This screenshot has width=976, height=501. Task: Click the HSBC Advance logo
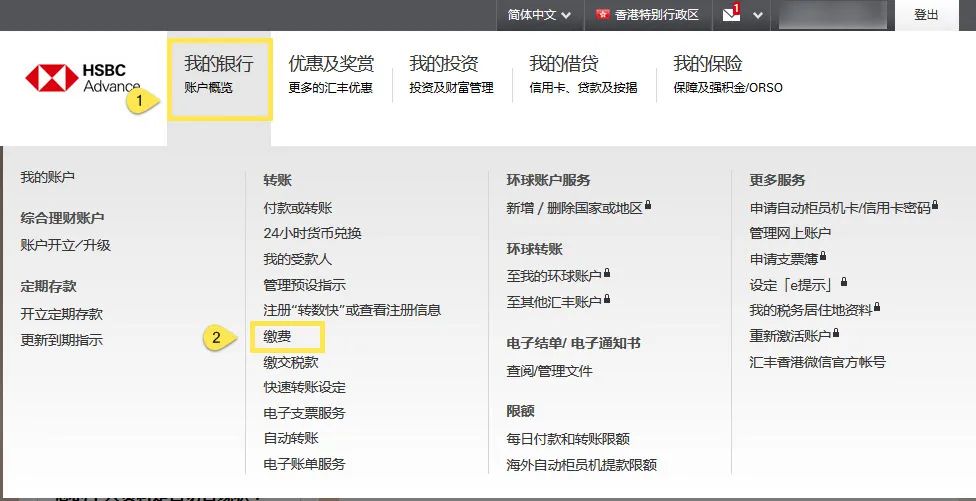(82, 77)
